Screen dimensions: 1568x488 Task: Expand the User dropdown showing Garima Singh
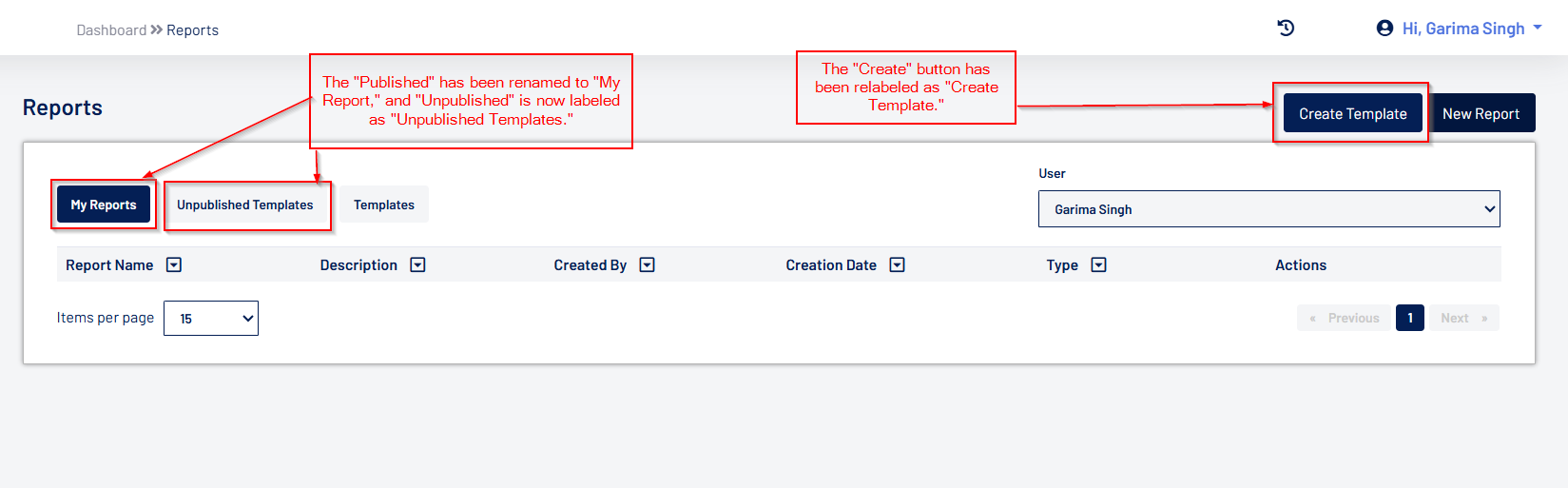[x=1268, y=209]
